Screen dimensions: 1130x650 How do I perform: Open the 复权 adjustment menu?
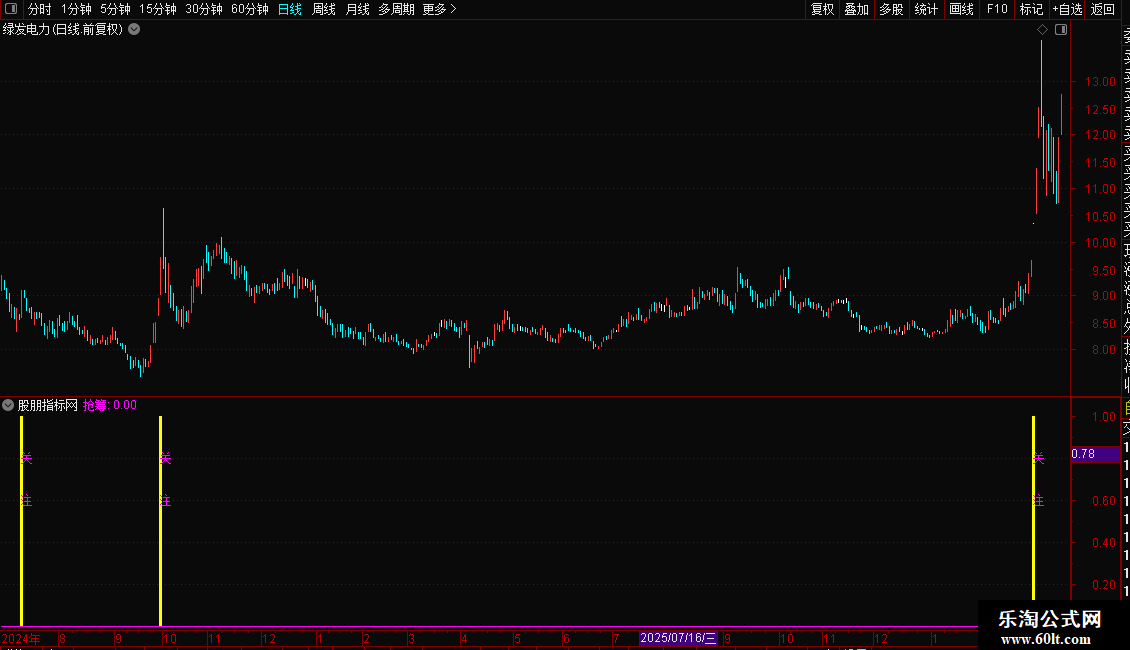[822, 9]
